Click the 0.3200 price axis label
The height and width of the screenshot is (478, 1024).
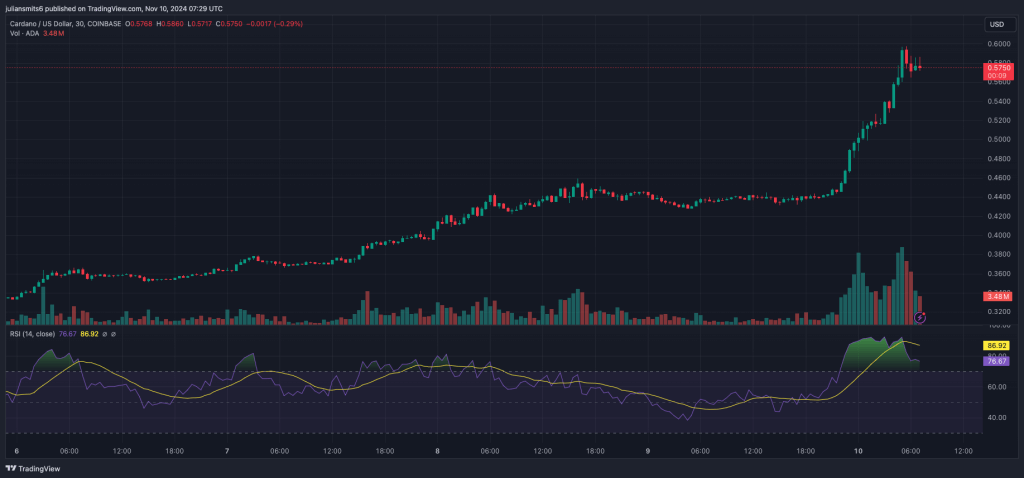[997, 311]
